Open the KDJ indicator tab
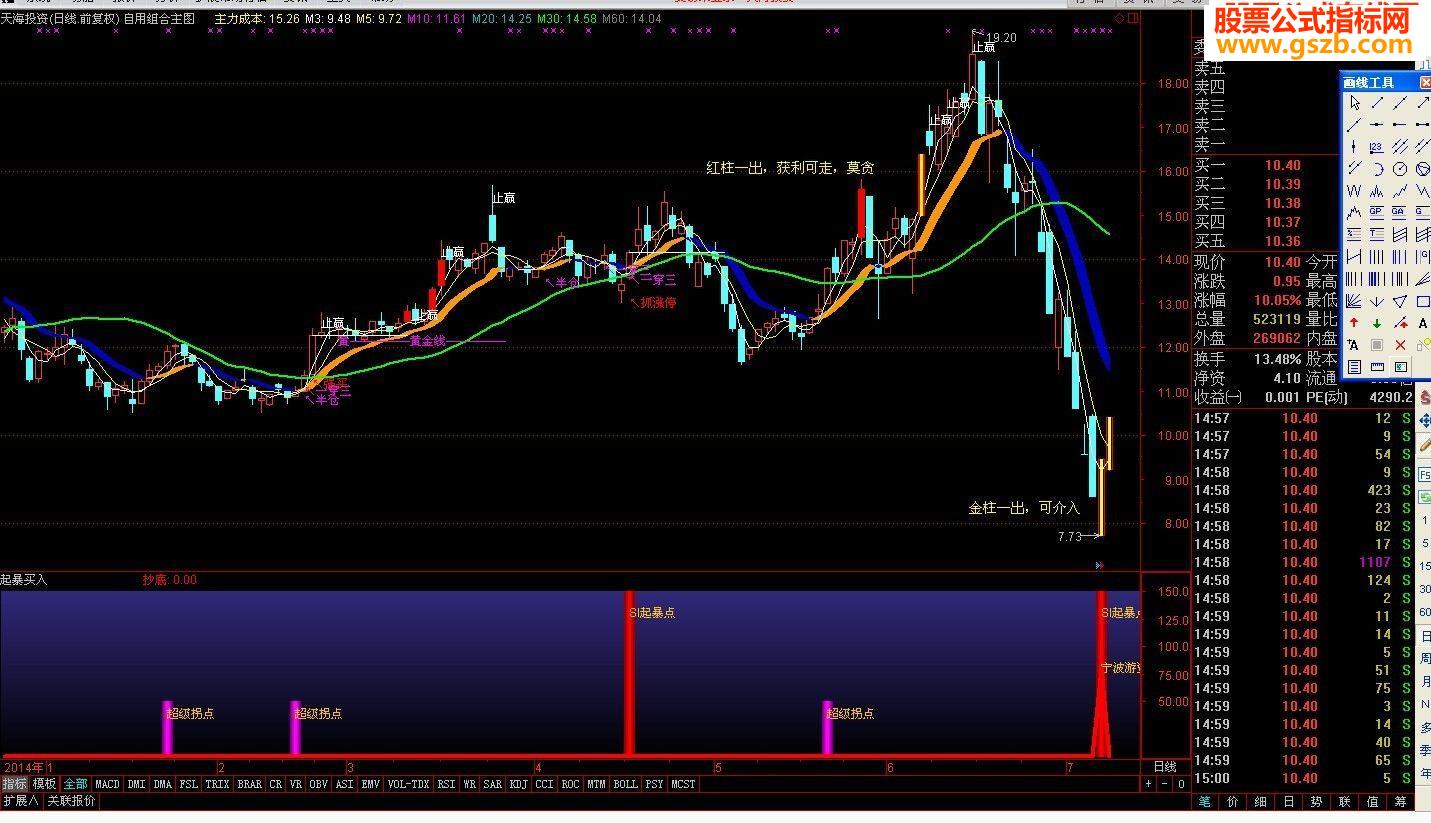 (518, 784)
